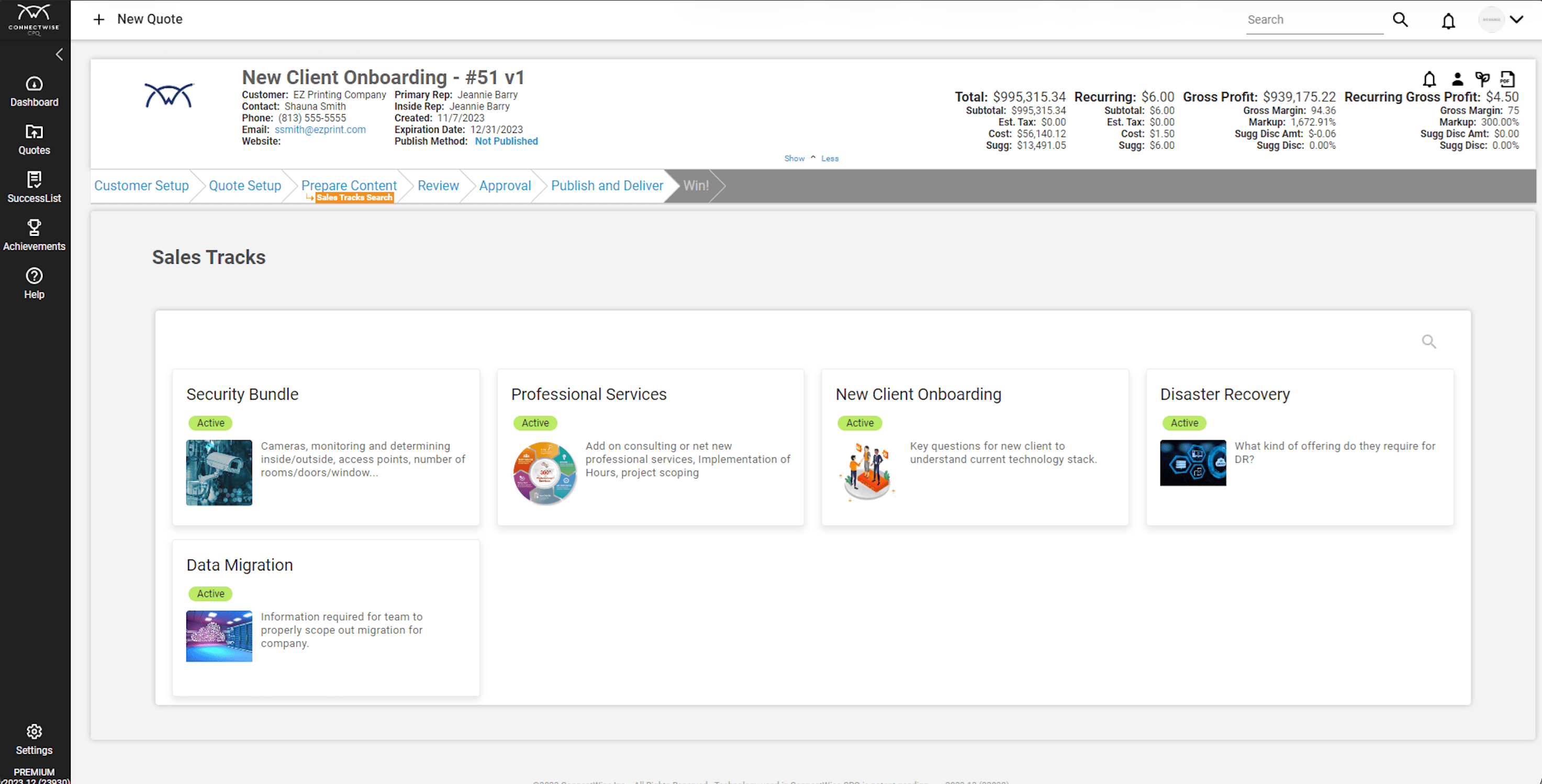Click the magnifier icon in Sales Tracks panel
1542x784 pixels.
coord(1429,341)
